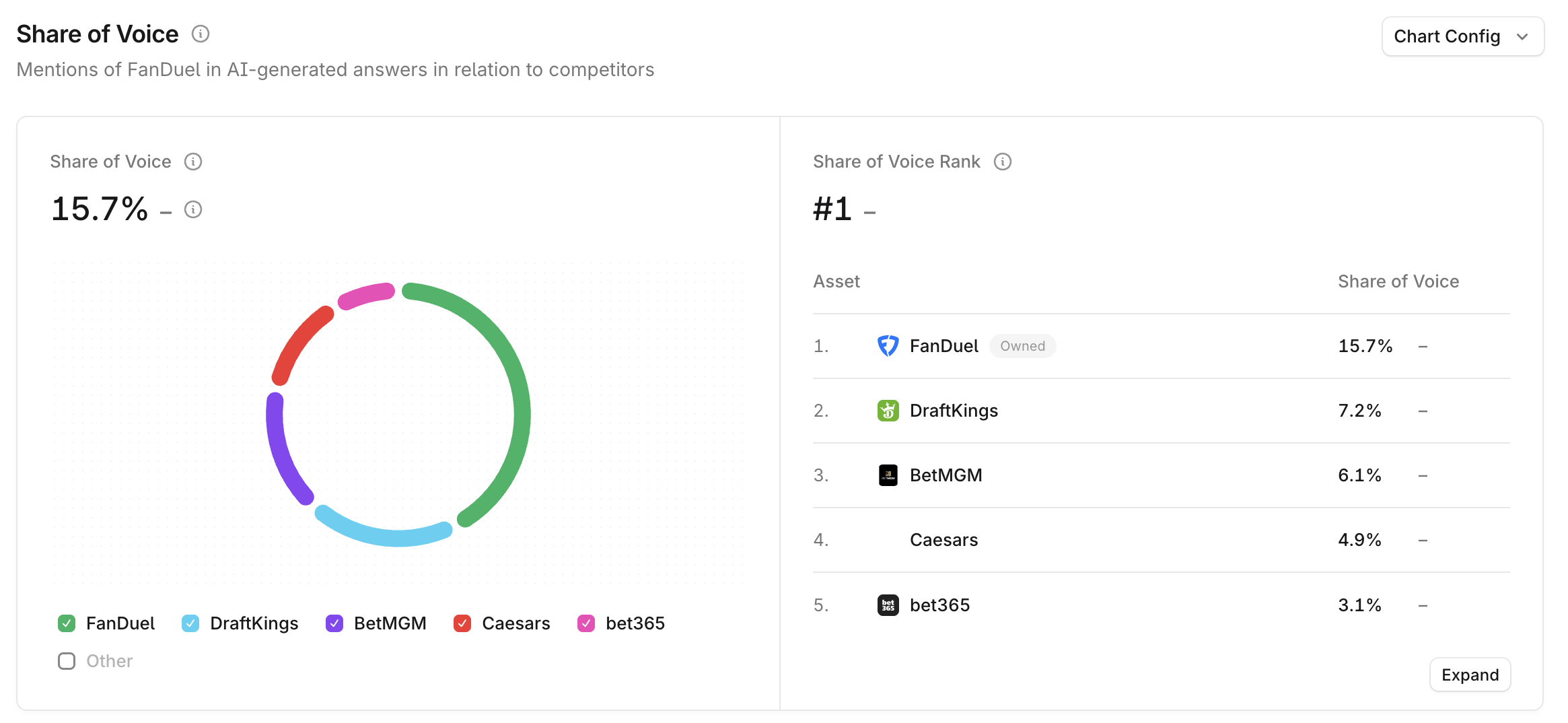Enable the Other legend checkbox
Screen dimensions: 1568x723
tap(67, 661)
